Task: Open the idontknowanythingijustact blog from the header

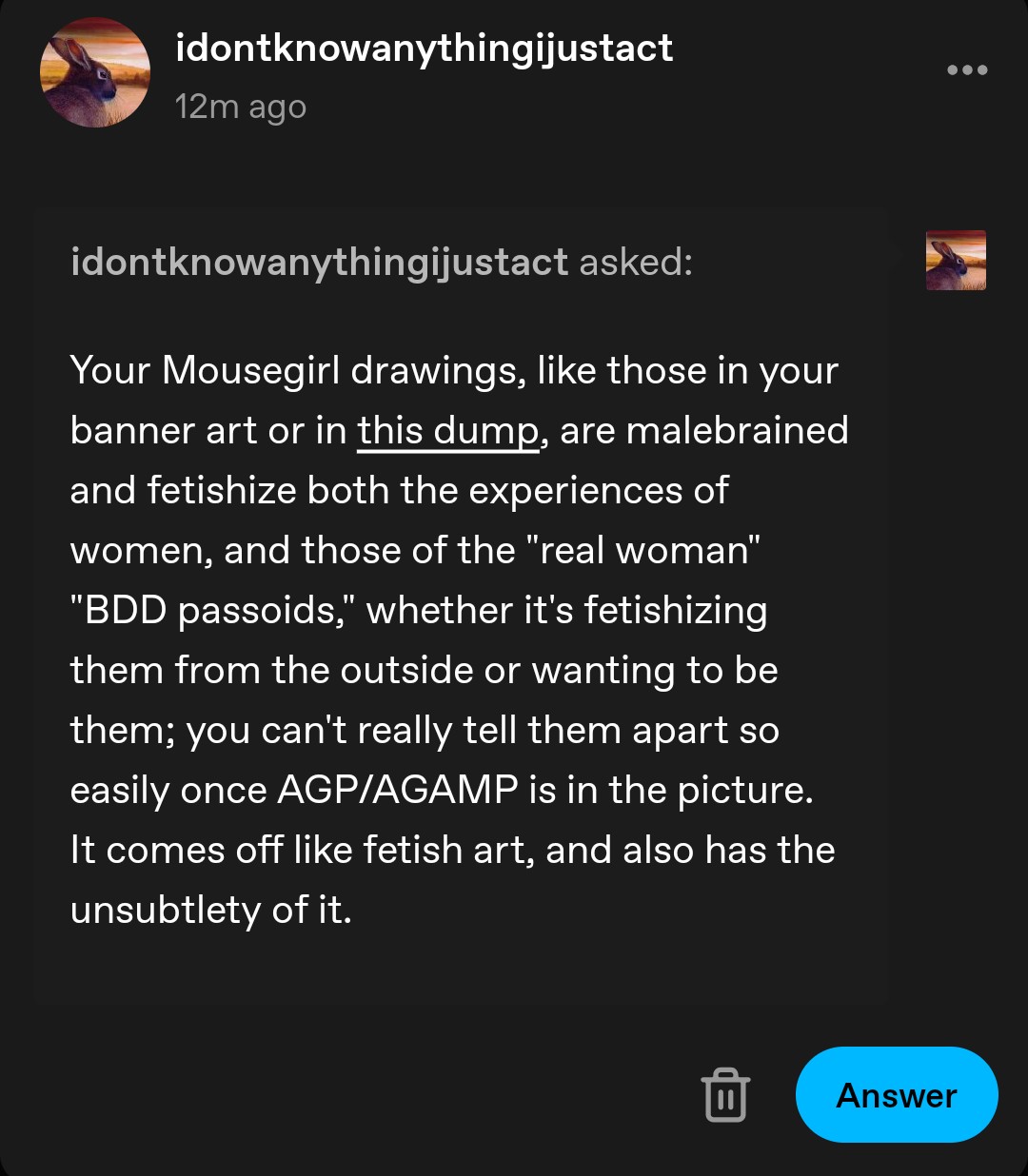Action: pyautogui.click(x=424, y=48)
